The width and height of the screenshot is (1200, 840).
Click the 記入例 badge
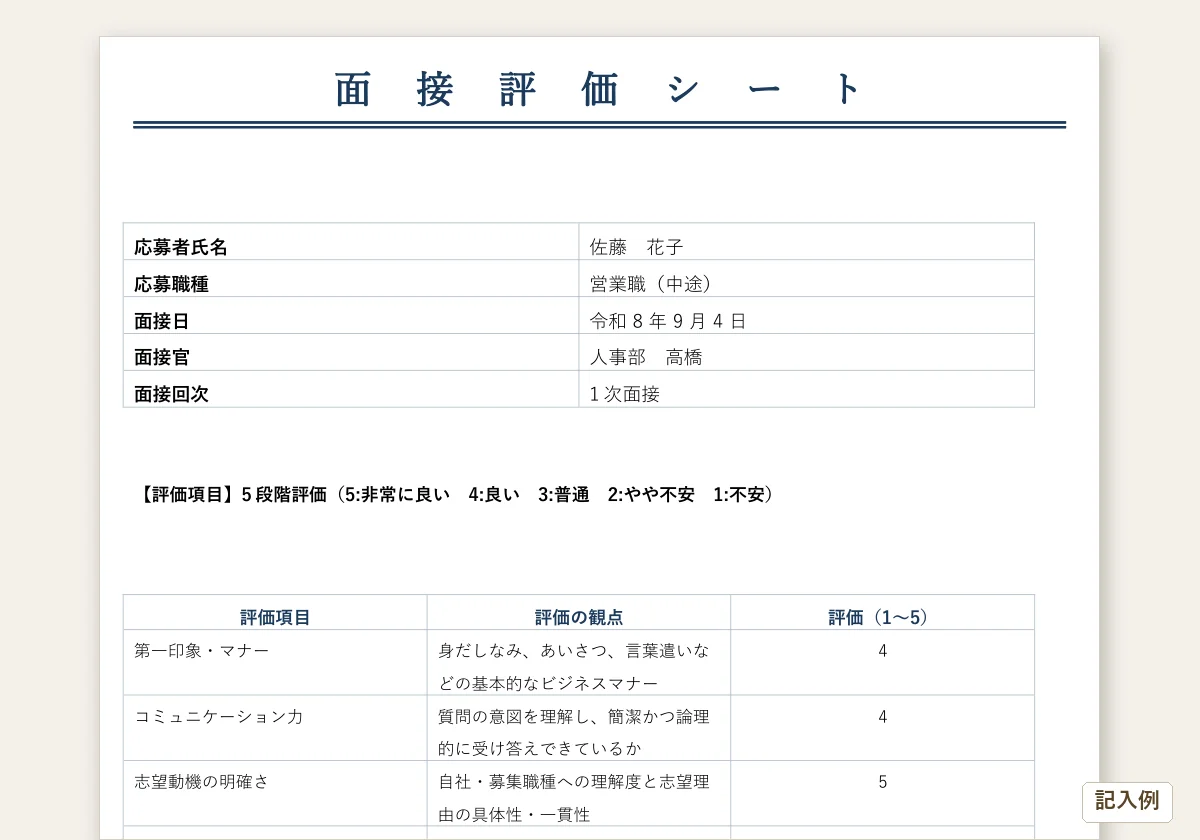pos(1127,801)
